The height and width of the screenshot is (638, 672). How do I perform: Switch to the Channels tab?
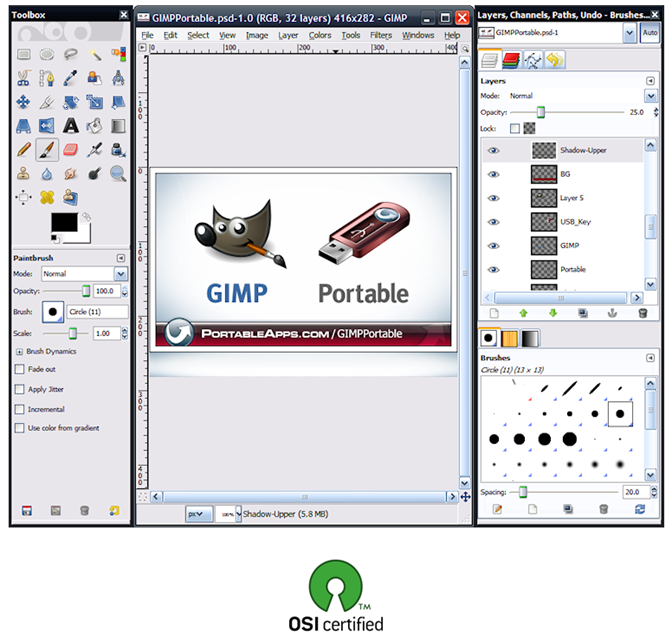pos(511,60)
